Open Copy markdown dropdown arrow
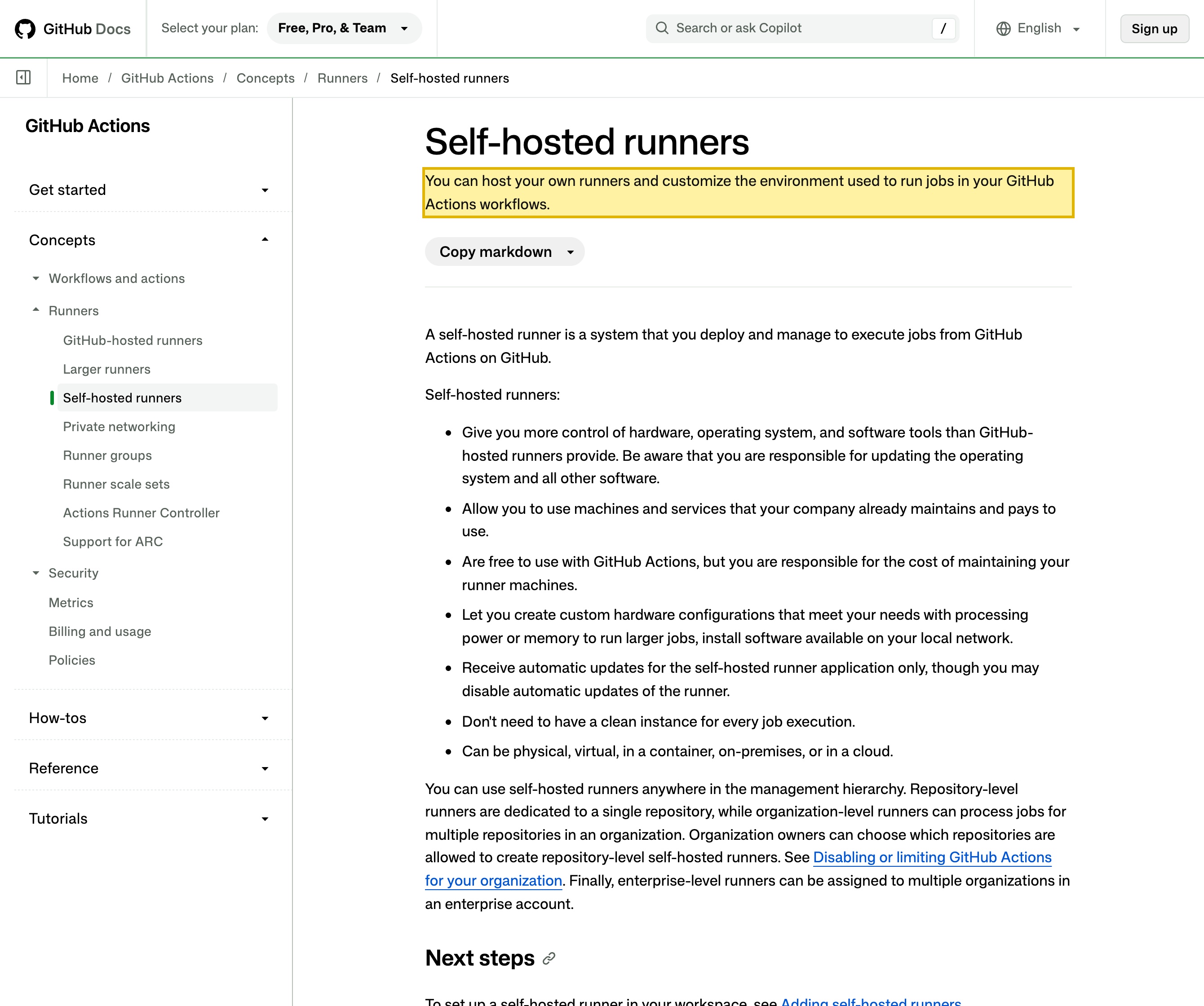Screen dimensions: 1204x1006 (x=570, y=252)
